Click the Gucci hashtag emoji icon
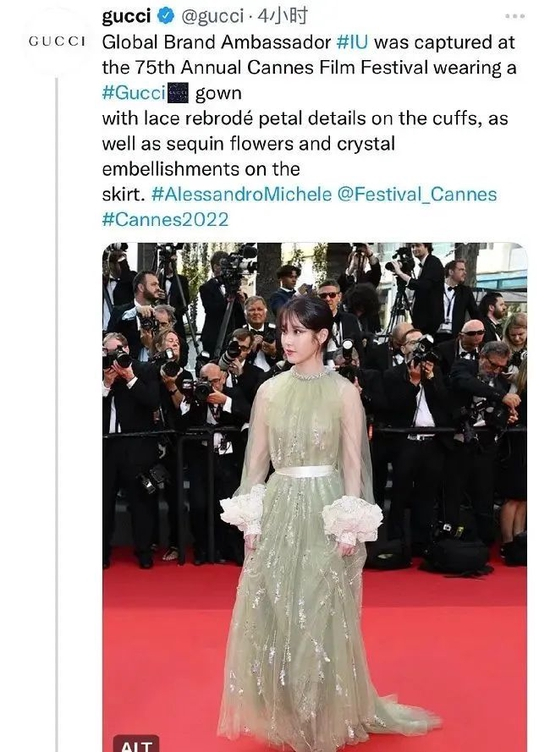 pyautogui.click(x=178, y=93)
